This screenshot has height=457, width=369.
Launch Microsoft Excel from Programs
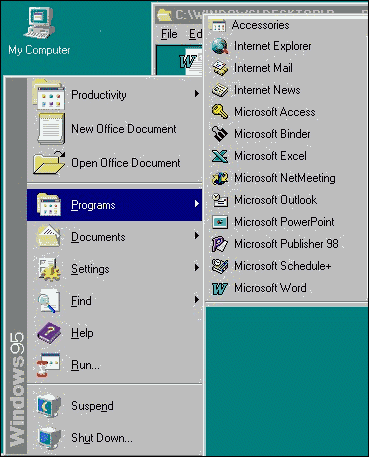[287, 156]
